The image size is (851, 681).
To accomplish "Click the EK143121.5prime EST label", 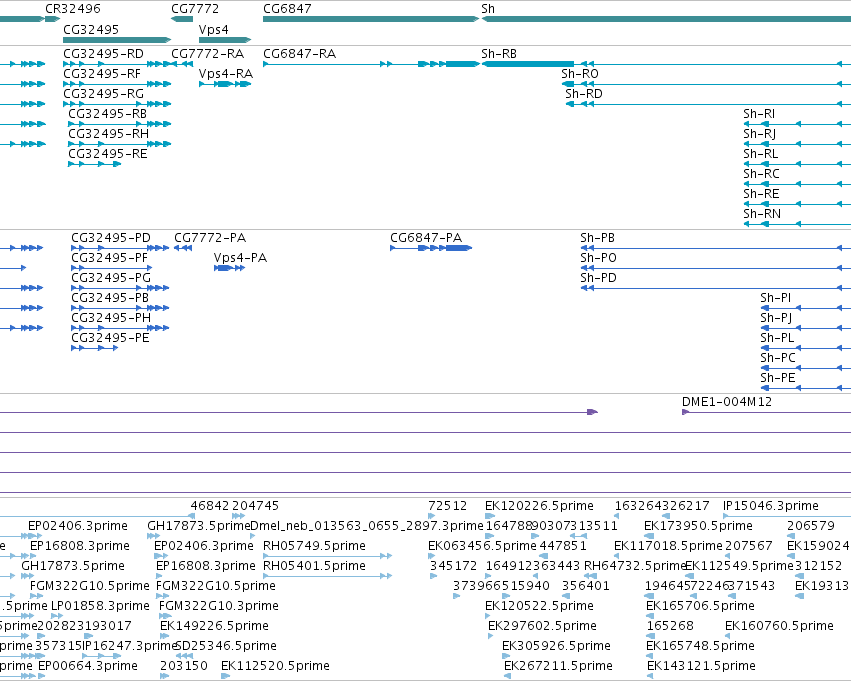I will coord(701,666).
